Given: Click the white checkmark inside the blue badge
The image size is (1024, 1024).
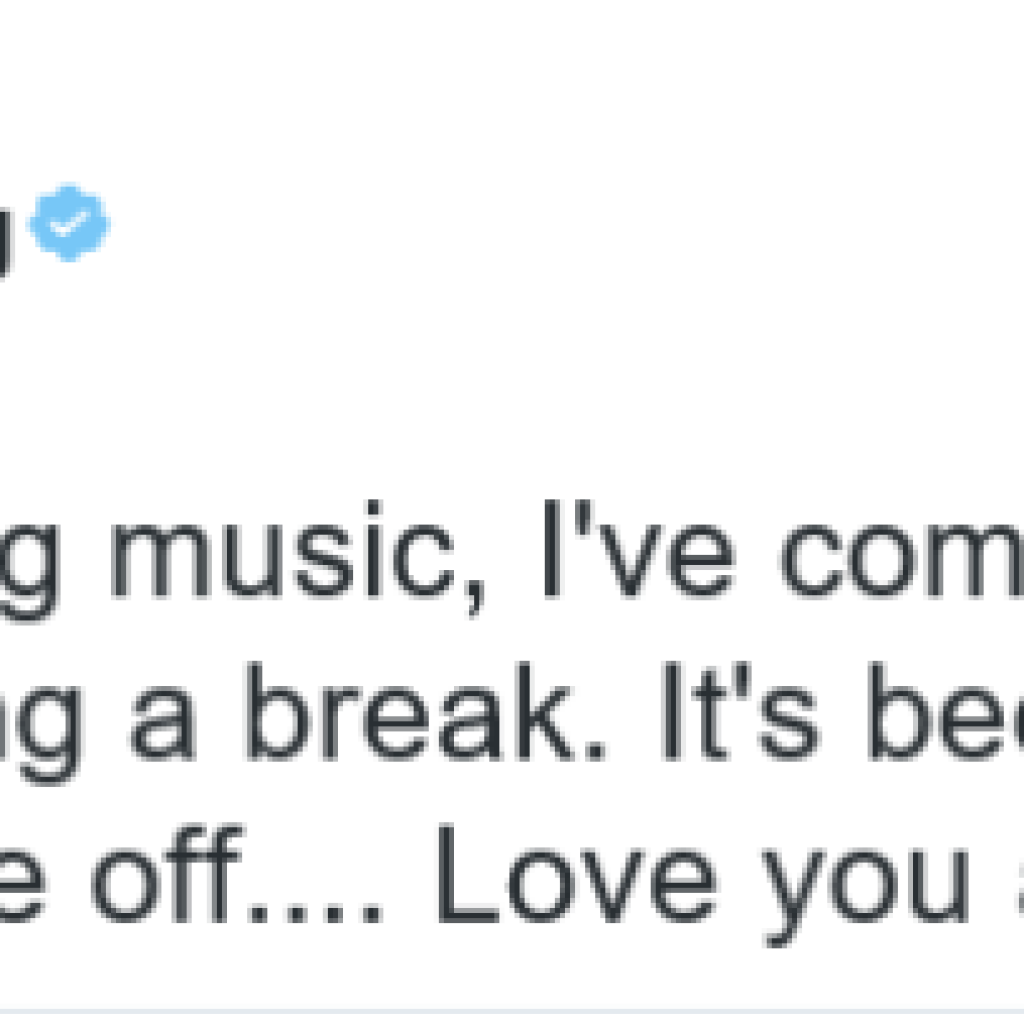Looking at the screenshot, I should pos(68,224).
